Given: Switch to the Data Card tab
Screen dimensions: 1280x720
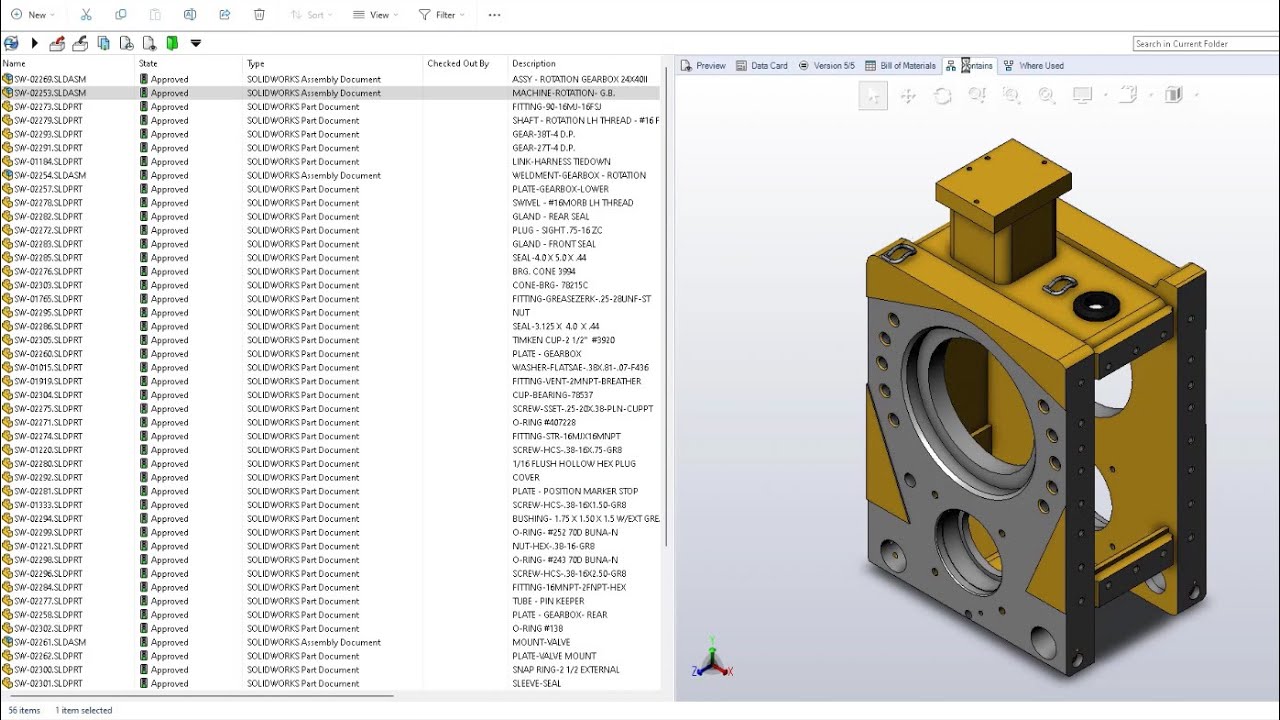Looking at the screenshot, I should point(762,66).
